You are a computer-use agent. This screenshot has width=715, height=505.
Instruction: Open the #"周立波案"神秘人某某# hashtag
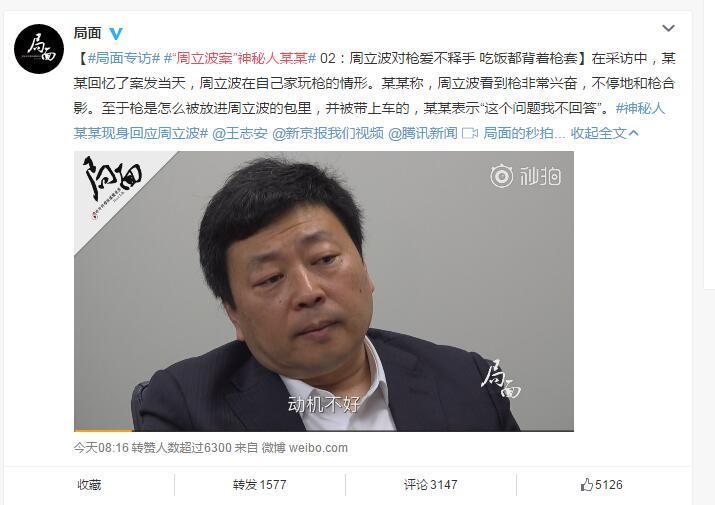tap(240, 58)
